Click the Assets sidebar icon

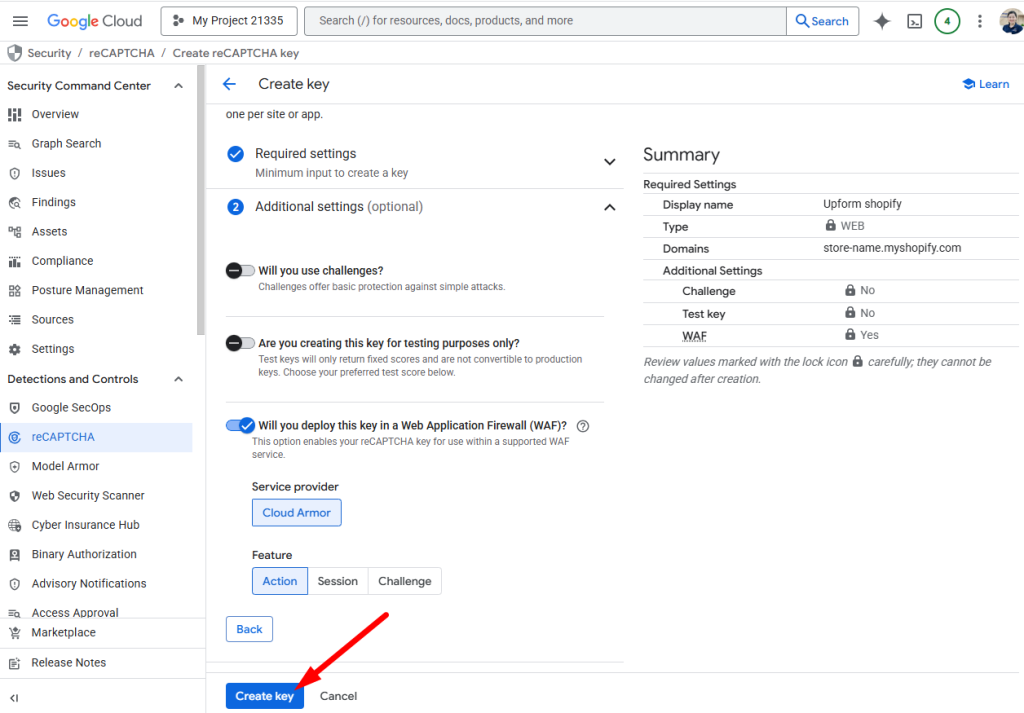click(x=14, y=232)
